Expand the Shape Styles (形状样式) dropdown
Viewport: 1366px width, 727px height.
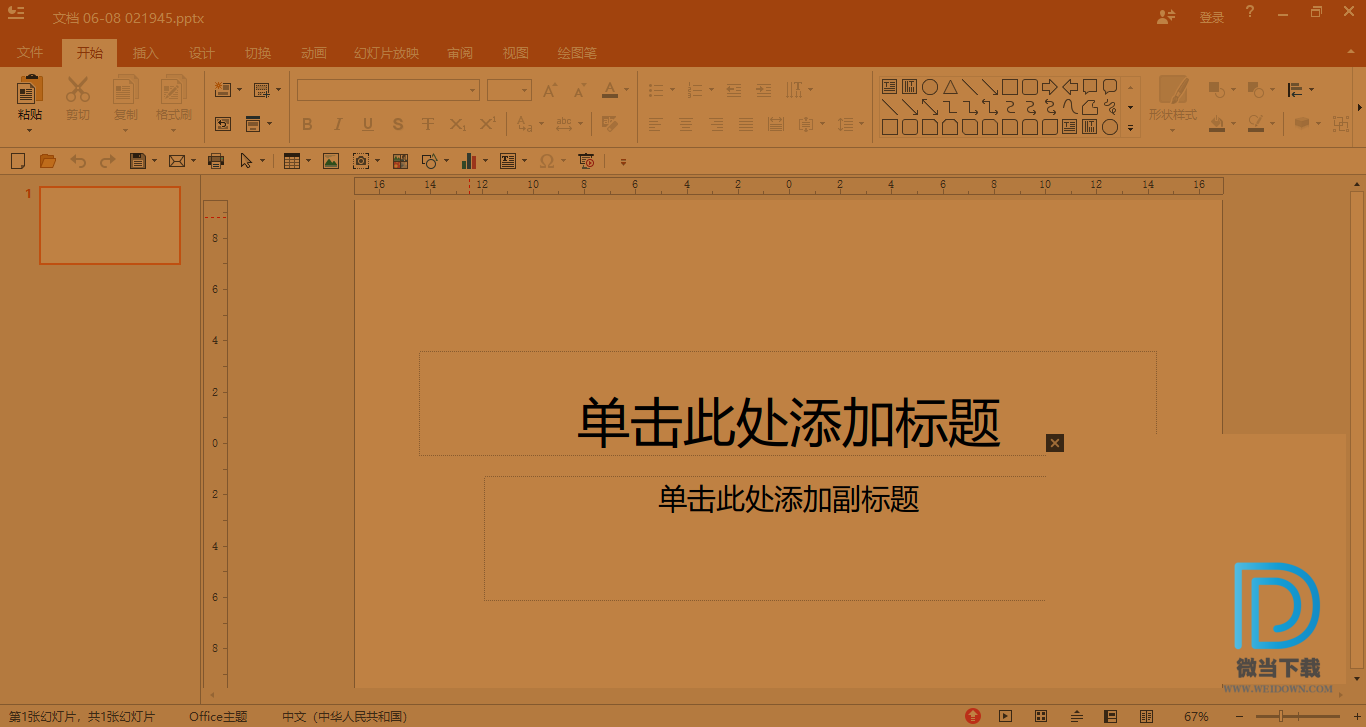click(x=1172, y=132)
